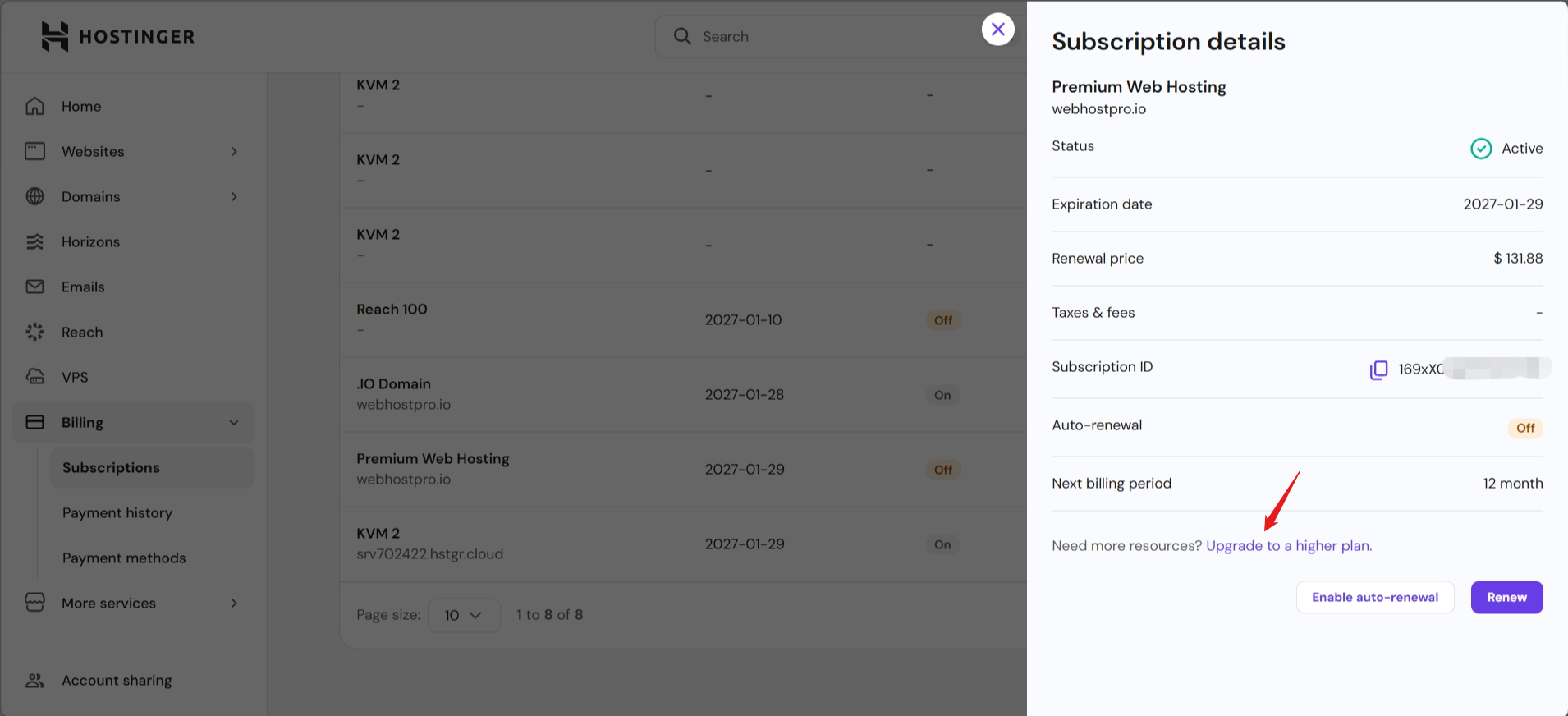Select KVM 2 srv702422.hstgr.cloud row
Viewport: 1568px width, 716px height.
tap(683, 544)
